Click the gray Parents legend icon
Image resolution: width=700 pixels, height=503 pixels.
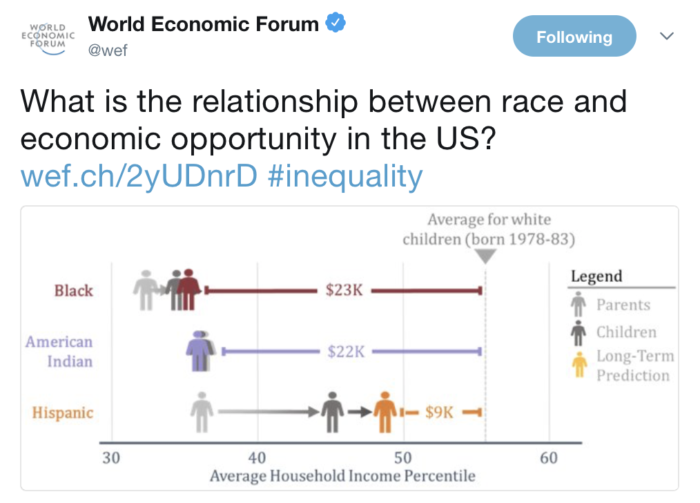(x=578, y=305)
